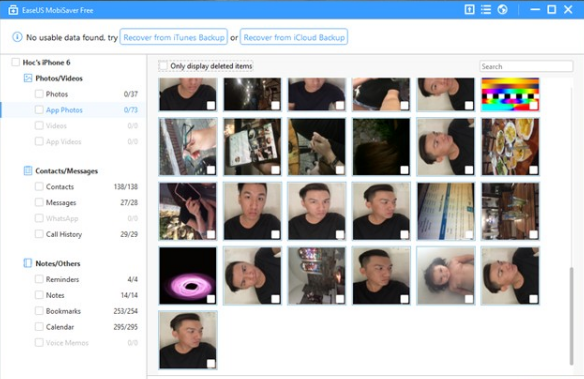Check the Calendar checkbox
The image size is (584, 379).
coord(39,327)
